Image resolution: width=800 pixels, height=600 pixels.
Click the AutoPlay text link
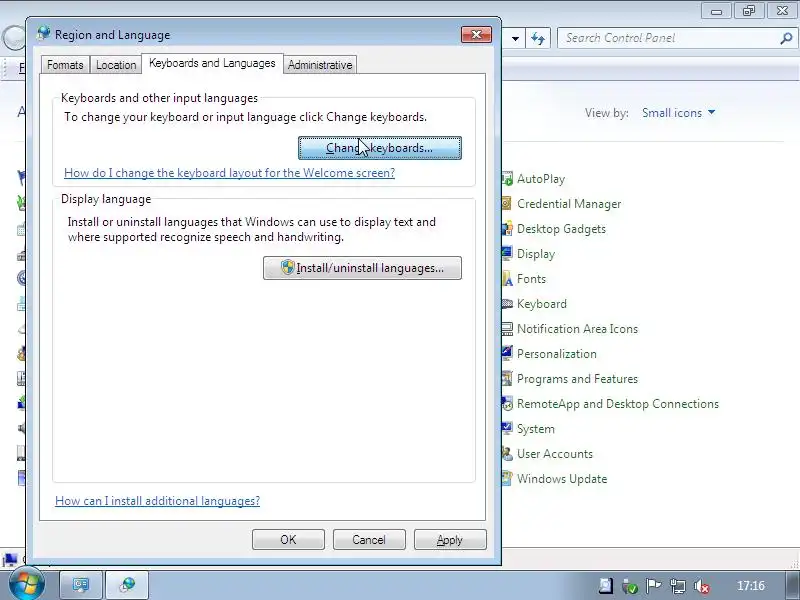coord(541,179)
